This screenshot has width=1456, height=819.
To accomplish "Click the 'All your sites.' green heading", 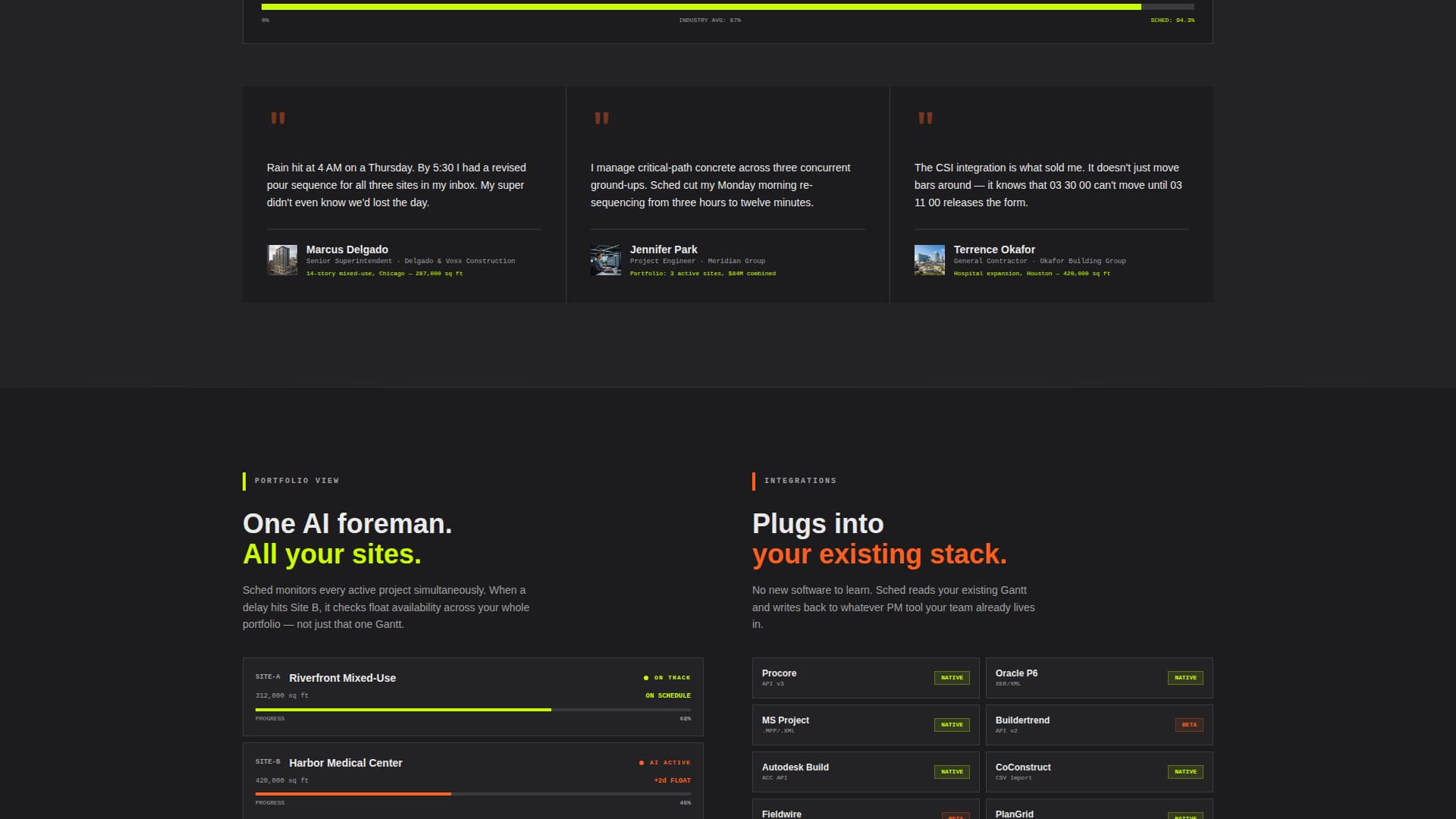I will click(332, 554).
